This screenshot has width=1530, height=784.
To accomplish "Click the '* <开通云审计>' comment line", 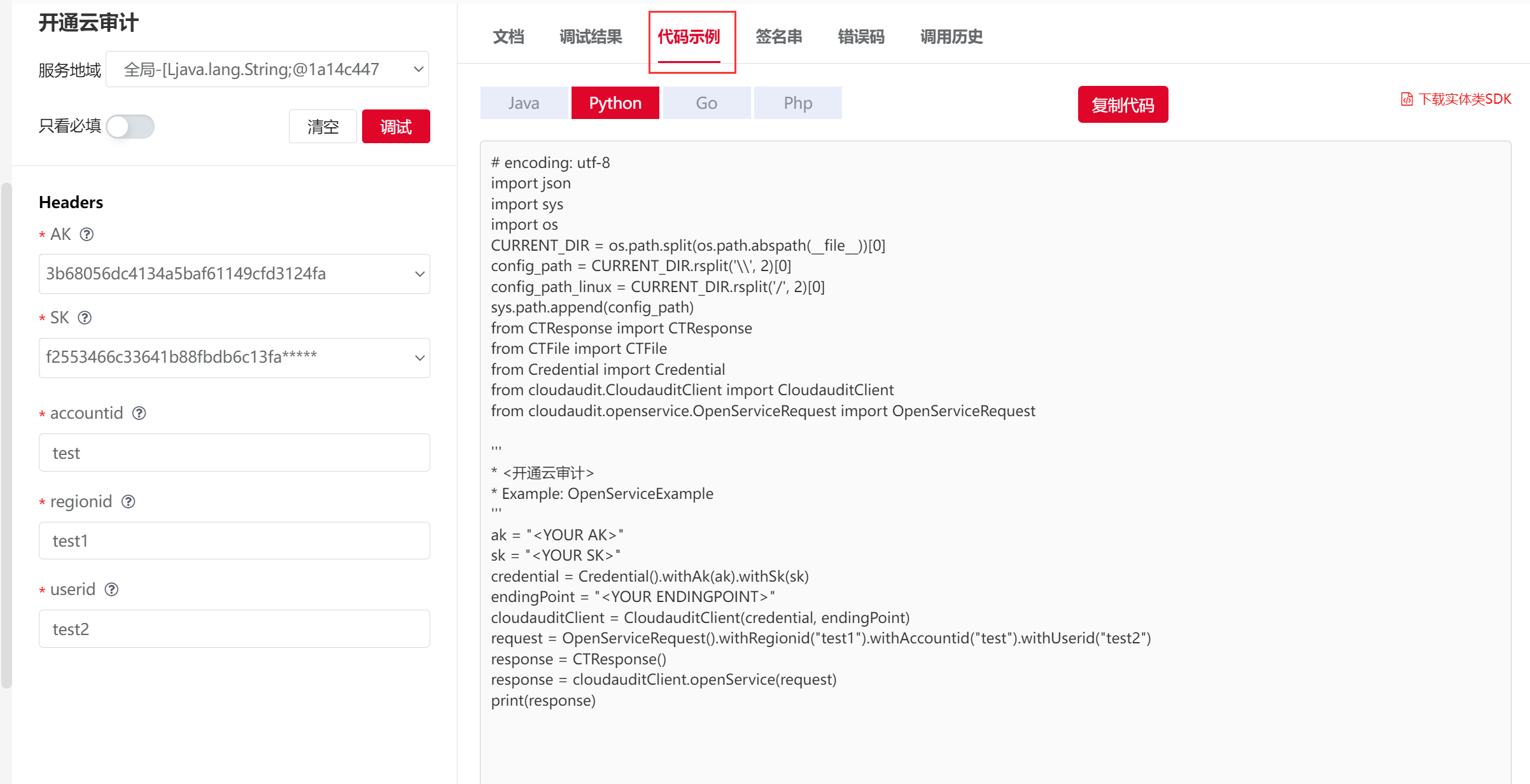I will click(542, 473).
